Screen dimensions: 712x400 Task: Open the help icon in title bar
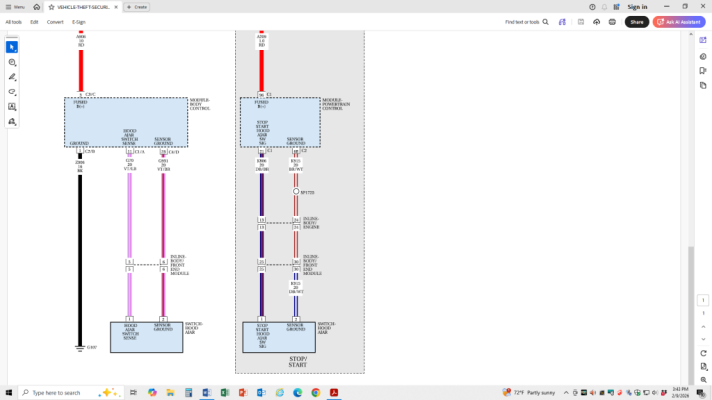tap(592, 7)
